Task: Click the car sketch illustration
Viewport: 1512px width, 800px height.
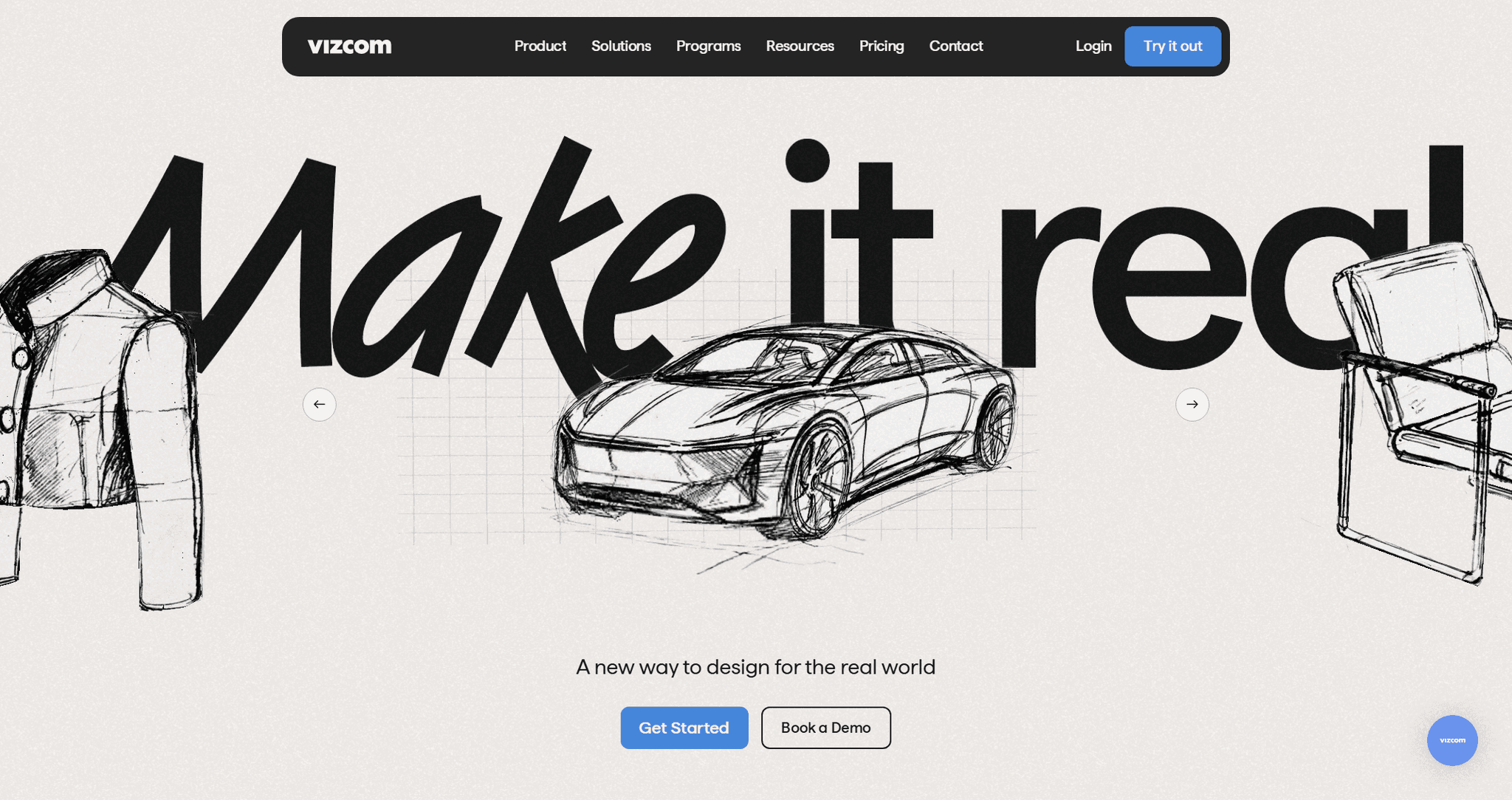Action: 783,436
